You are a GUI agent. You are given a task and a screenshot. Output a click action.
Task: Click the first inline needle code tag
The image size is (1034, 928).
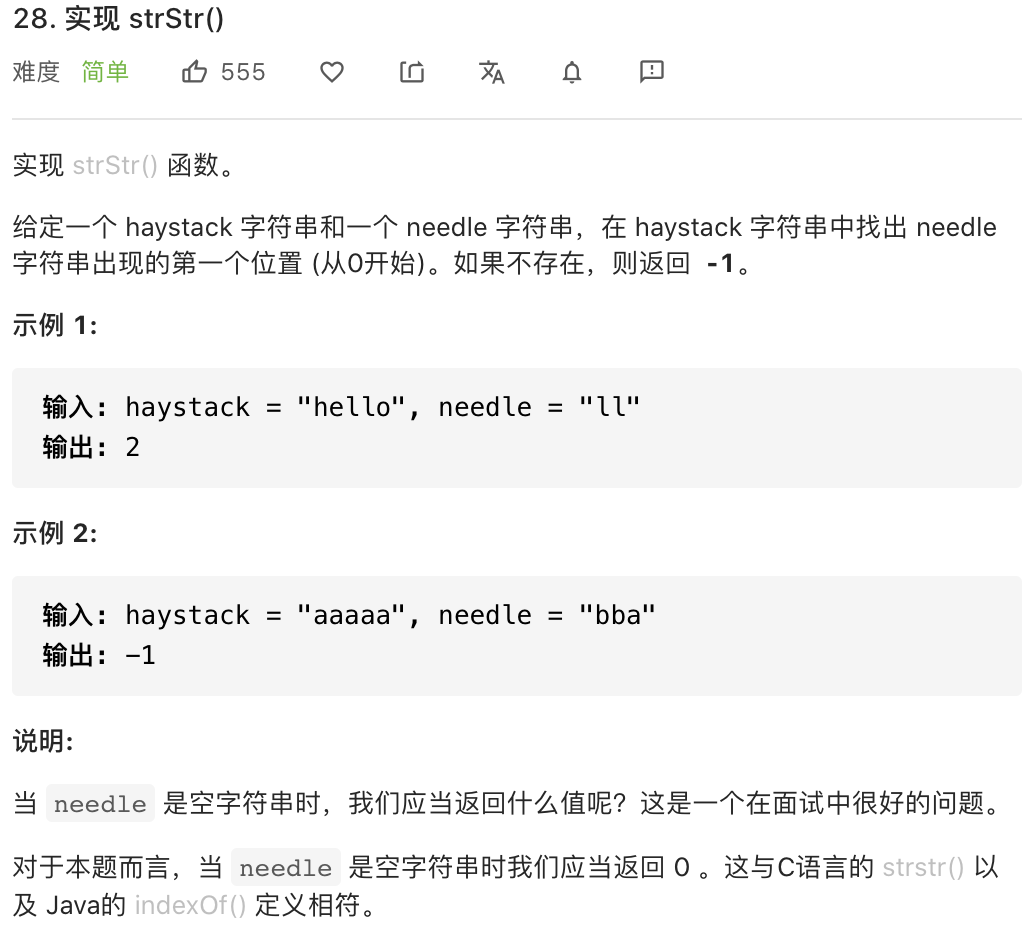click(100, 803)
